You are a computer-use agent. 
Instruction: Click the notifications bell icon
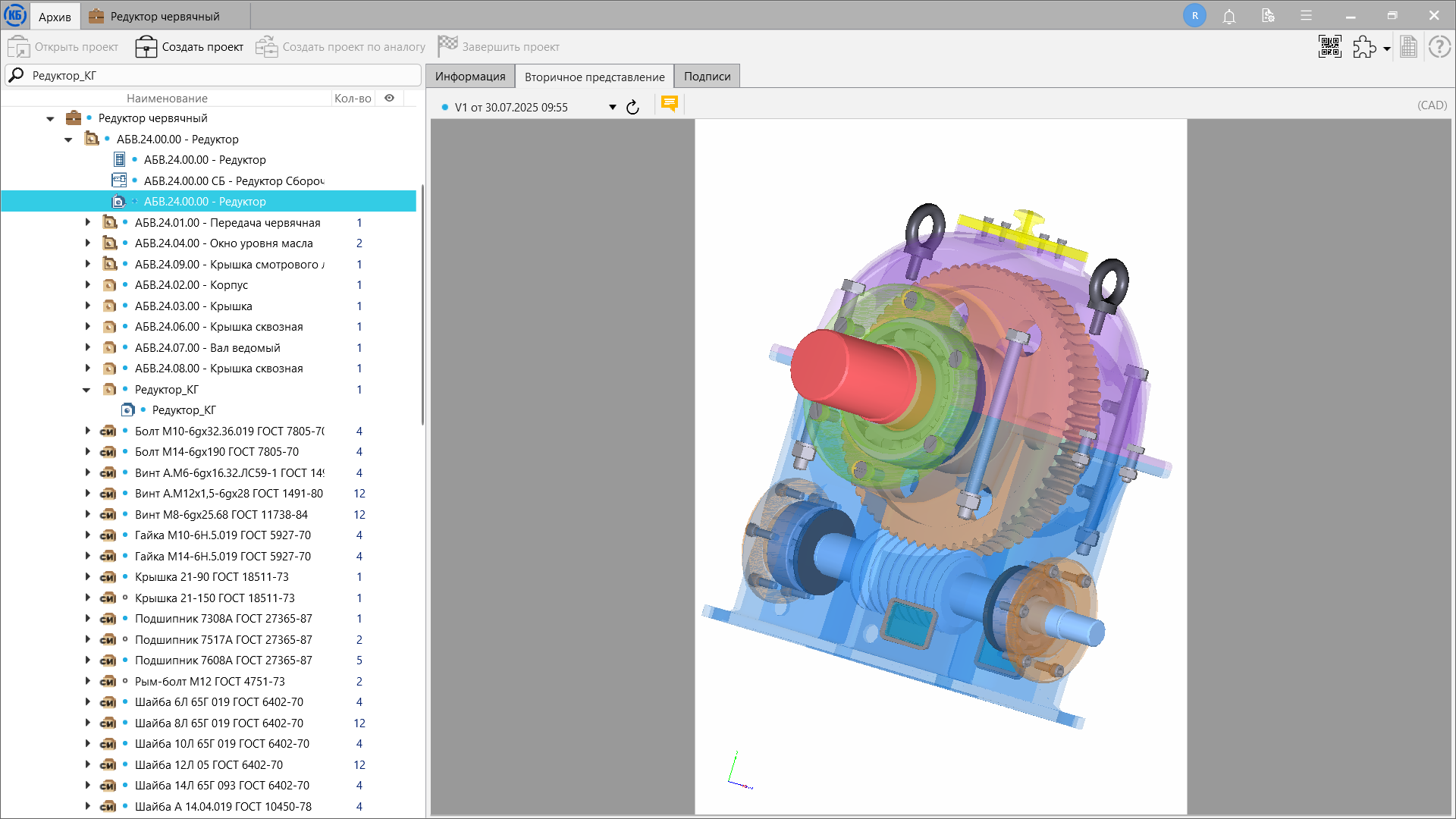tap(1229, 16)
